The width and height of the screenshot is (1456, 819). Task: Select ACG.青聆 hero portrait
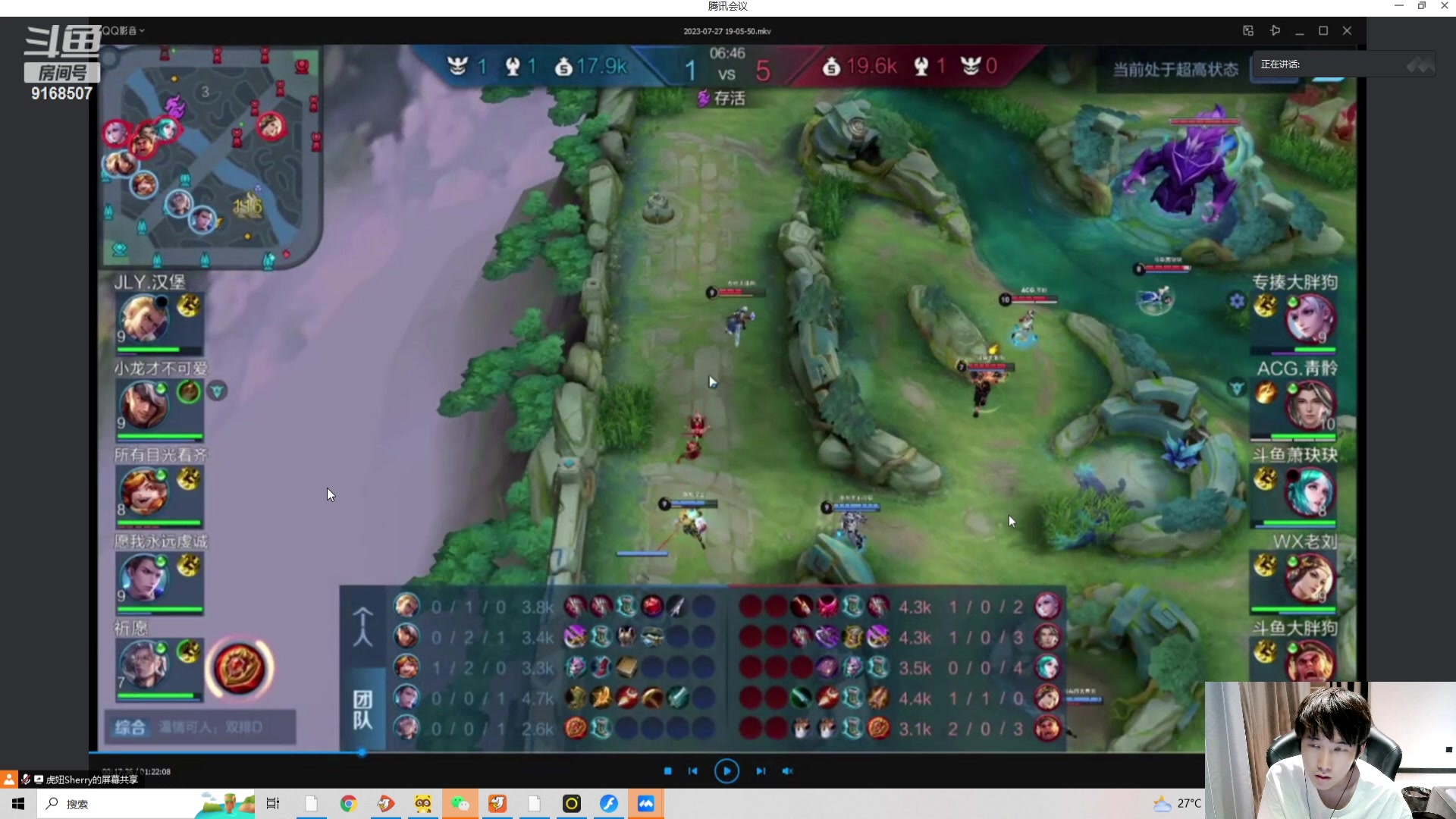(1310, 405)
